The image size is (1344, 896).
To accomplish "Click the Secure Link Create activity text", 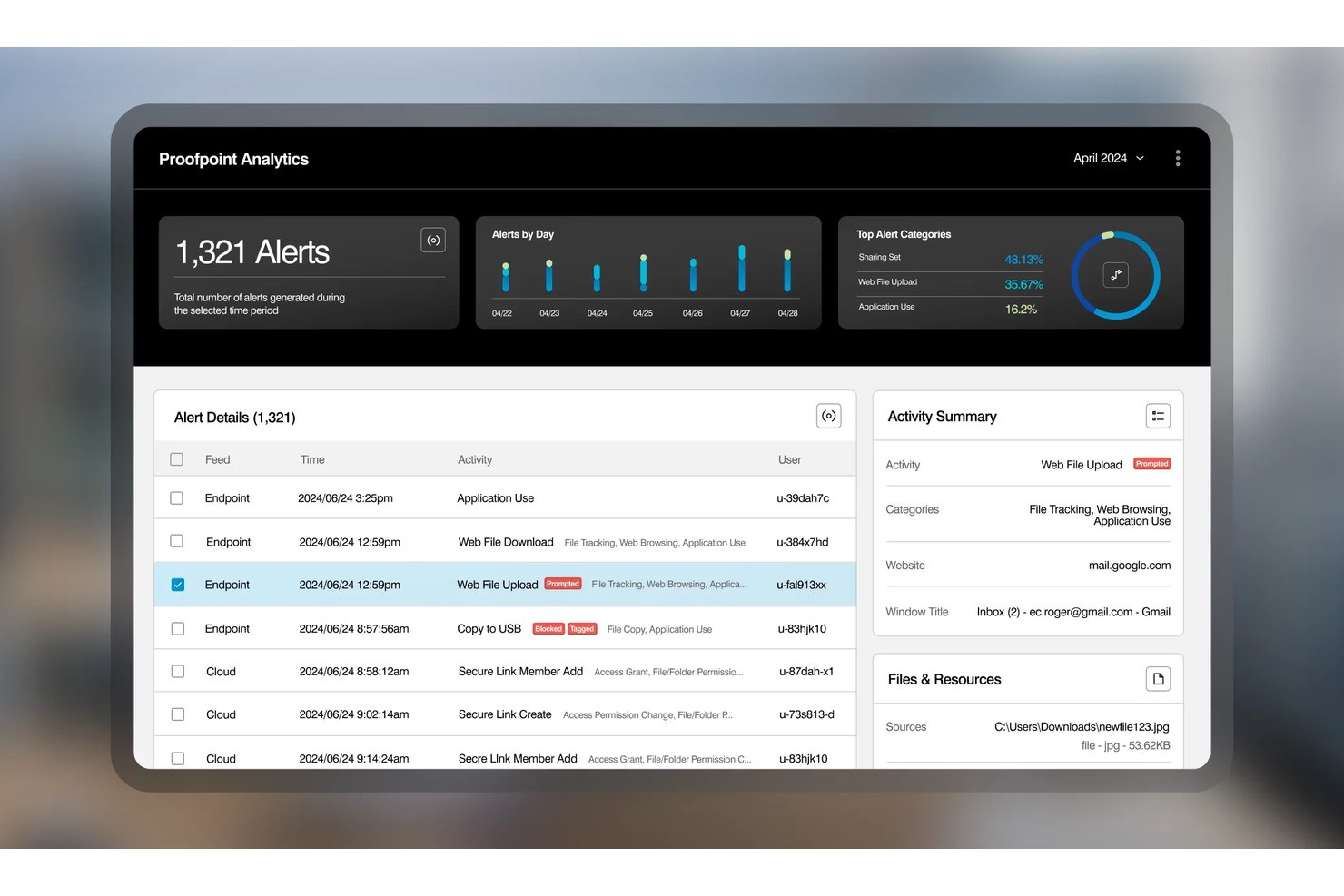I will (505, 714).
